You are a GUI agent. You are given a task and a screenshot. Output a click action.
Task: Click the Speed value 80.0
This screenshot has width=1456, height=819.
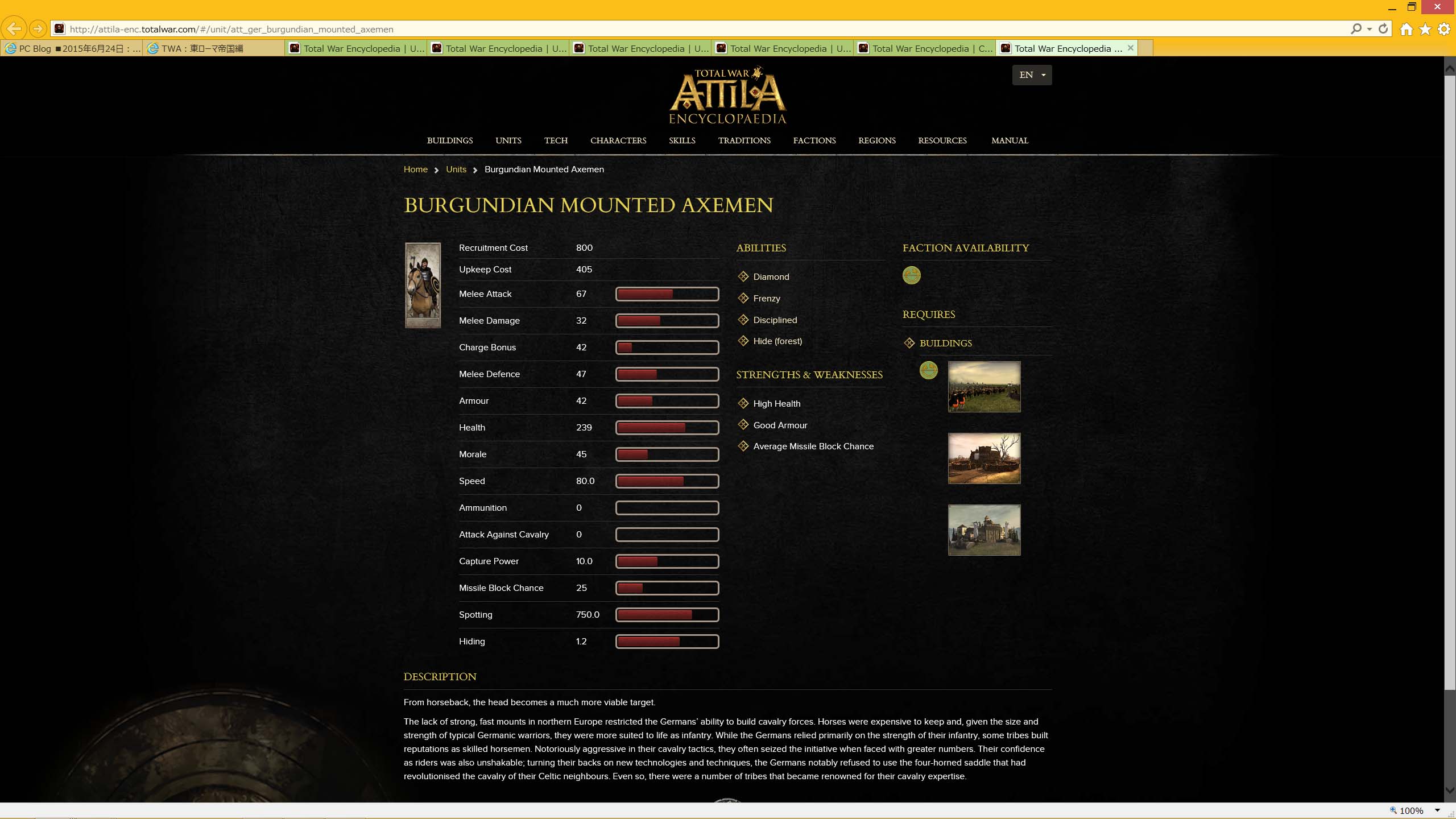585,481
